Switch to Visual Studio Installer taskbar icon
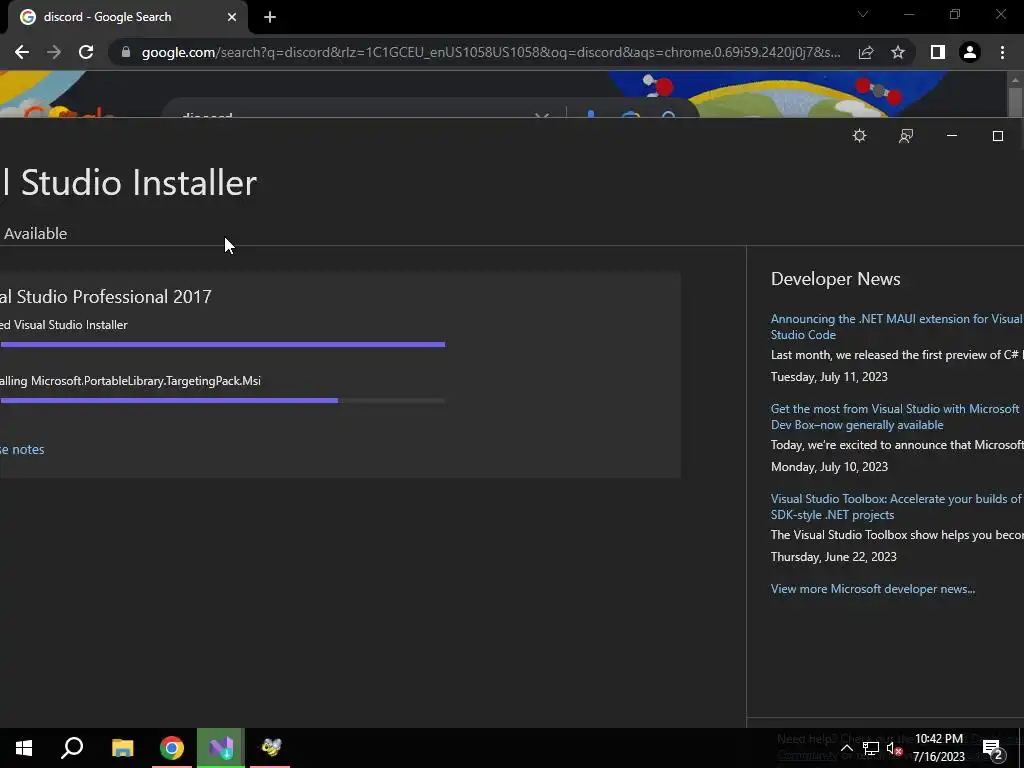Screen dimensions: 1024x768 [x=221, y=748]
